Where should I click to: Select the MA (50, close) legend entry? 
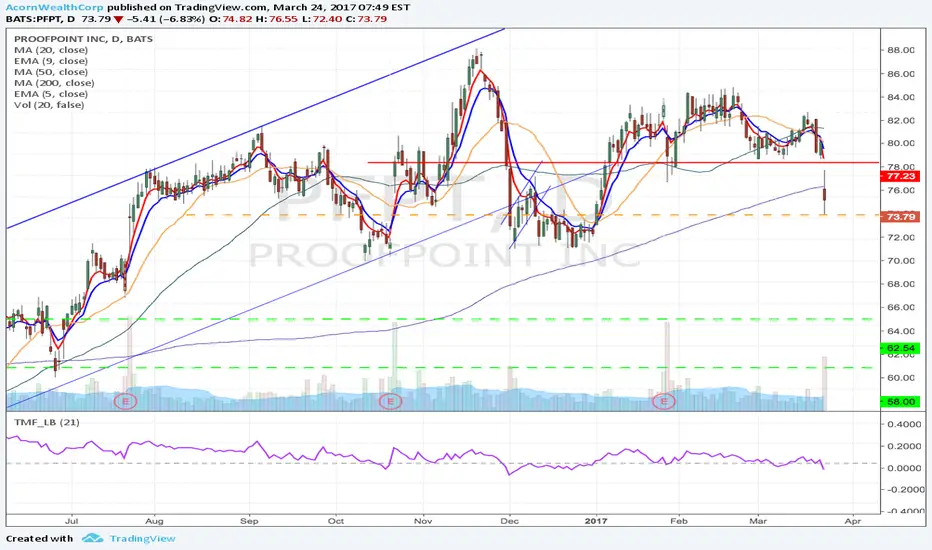point(51,72)
